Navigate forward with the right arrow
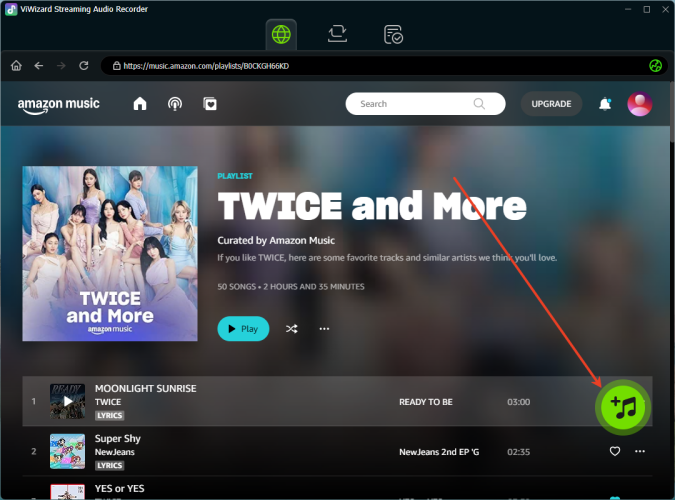Image resolution: width=675 pixels, height=500 pixels. pyautogui.click(x=61, y=65)
